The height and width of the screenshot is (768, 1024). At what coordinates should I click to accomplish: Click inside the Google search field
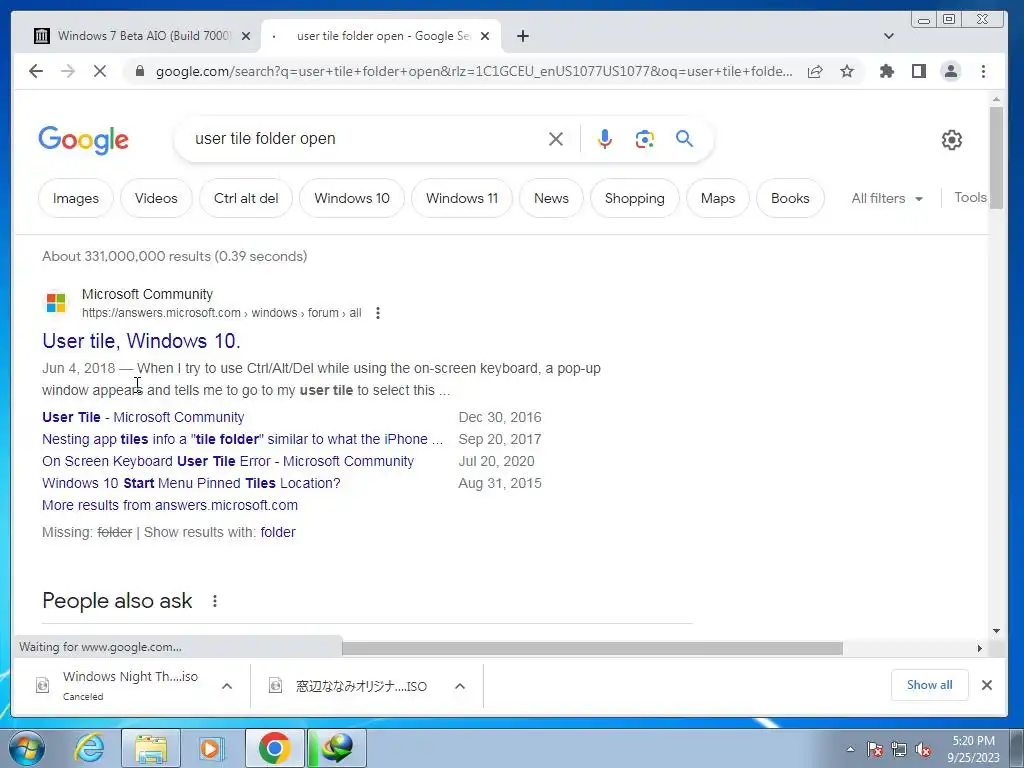point(366,138)
